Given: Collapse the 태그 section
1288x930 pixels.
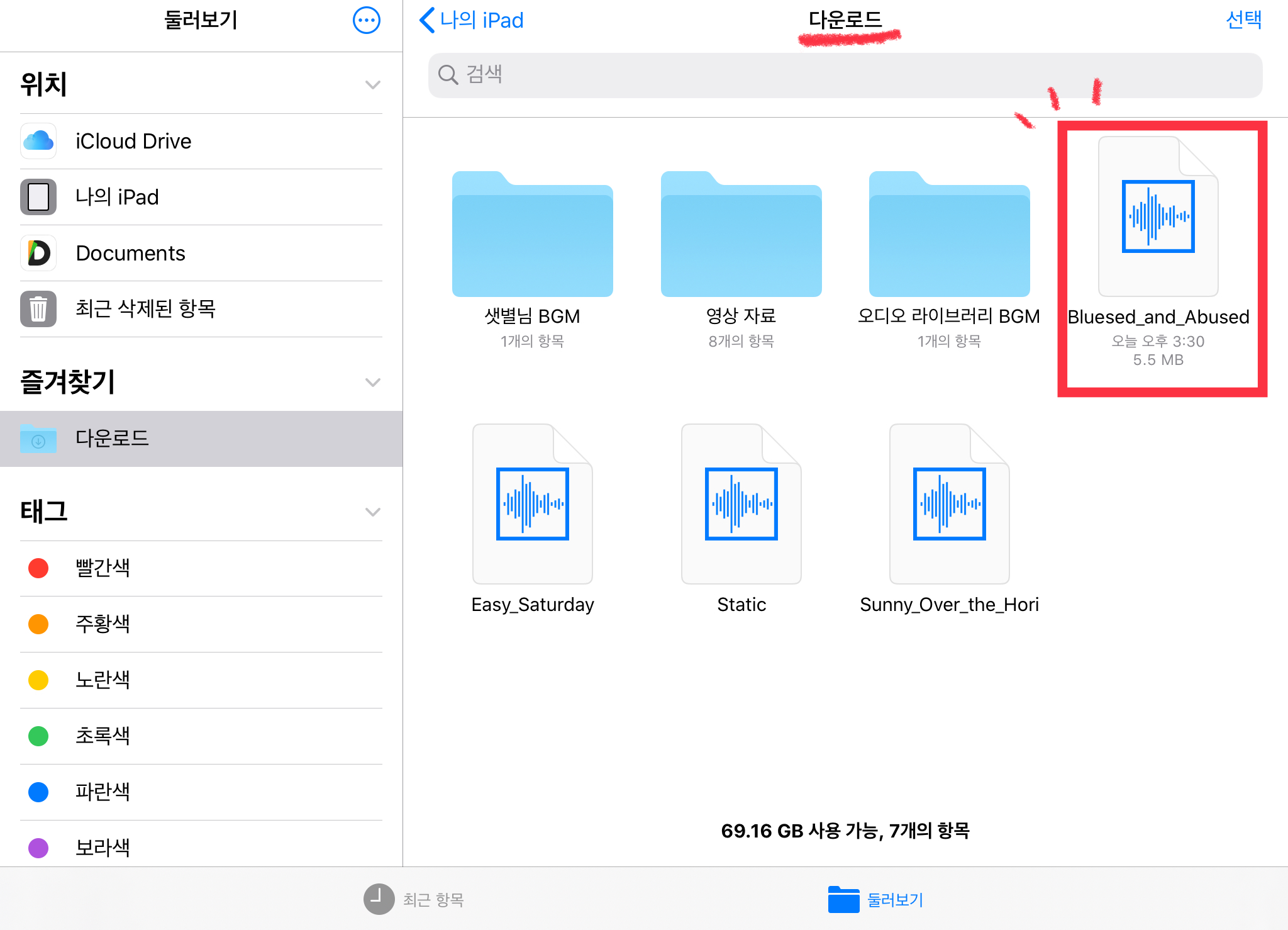Looking at the screenshot, I should (372, 512).
